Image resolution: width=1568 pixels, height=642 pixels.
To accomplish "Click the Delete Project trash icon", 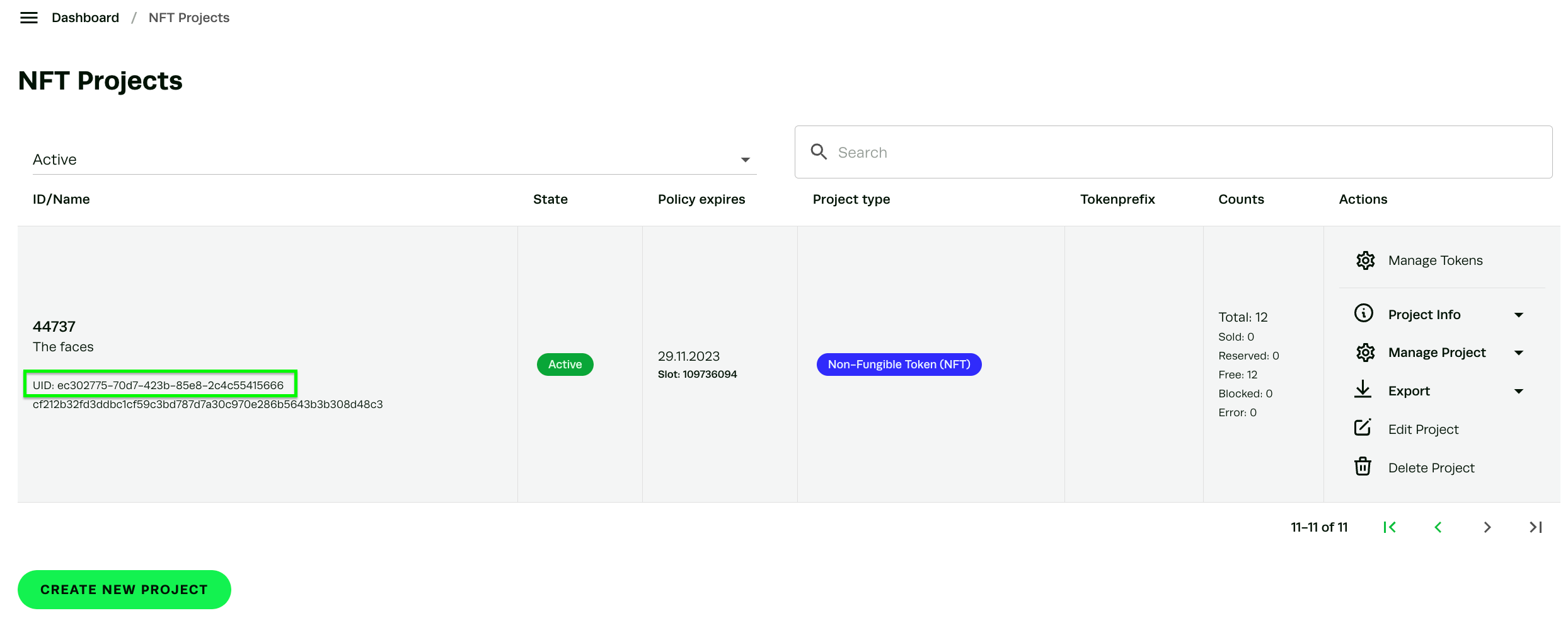I will [x=1363, y=467].
